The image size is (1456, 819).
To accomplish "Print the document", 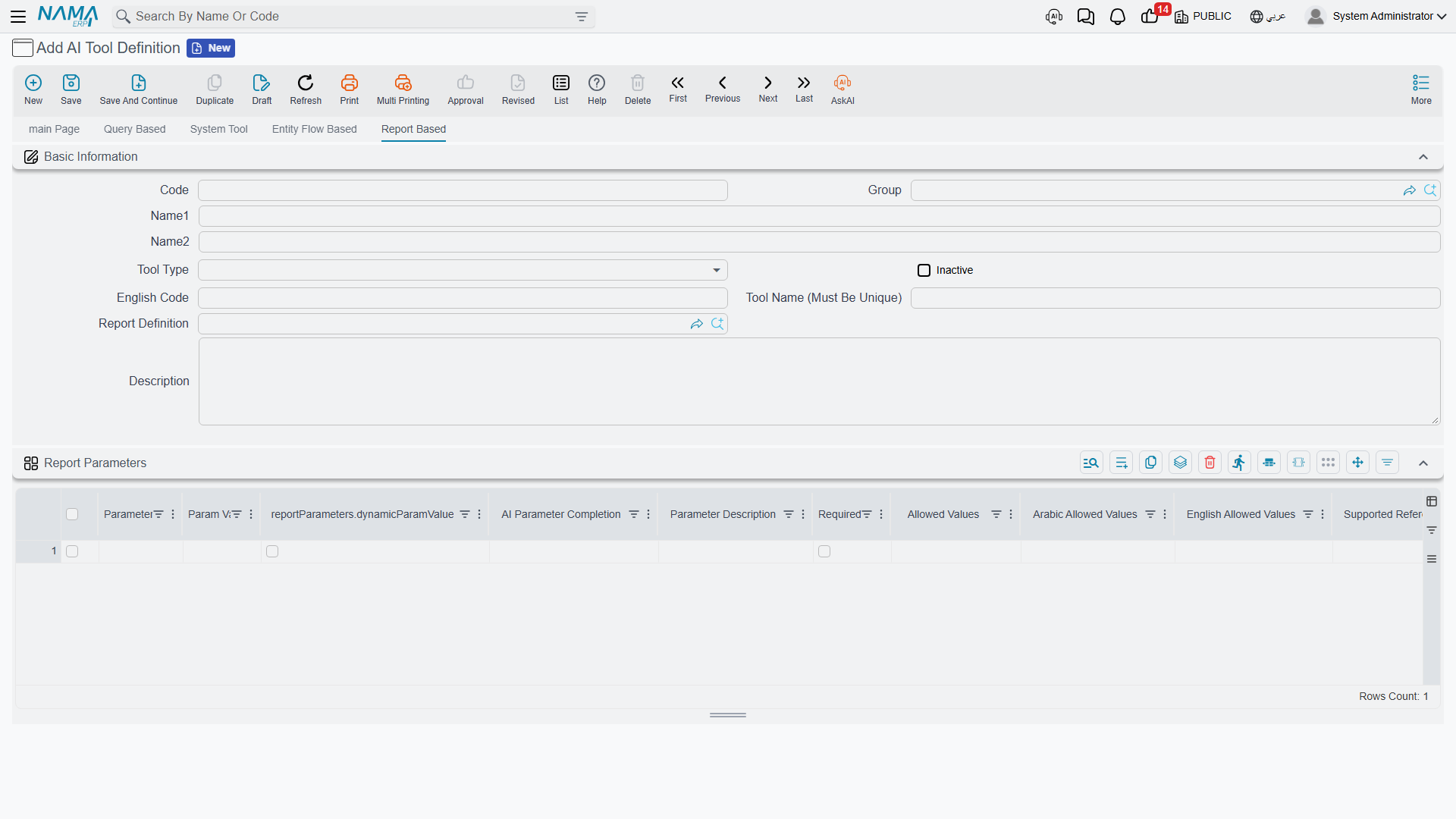I will click(x=350, y=89).
